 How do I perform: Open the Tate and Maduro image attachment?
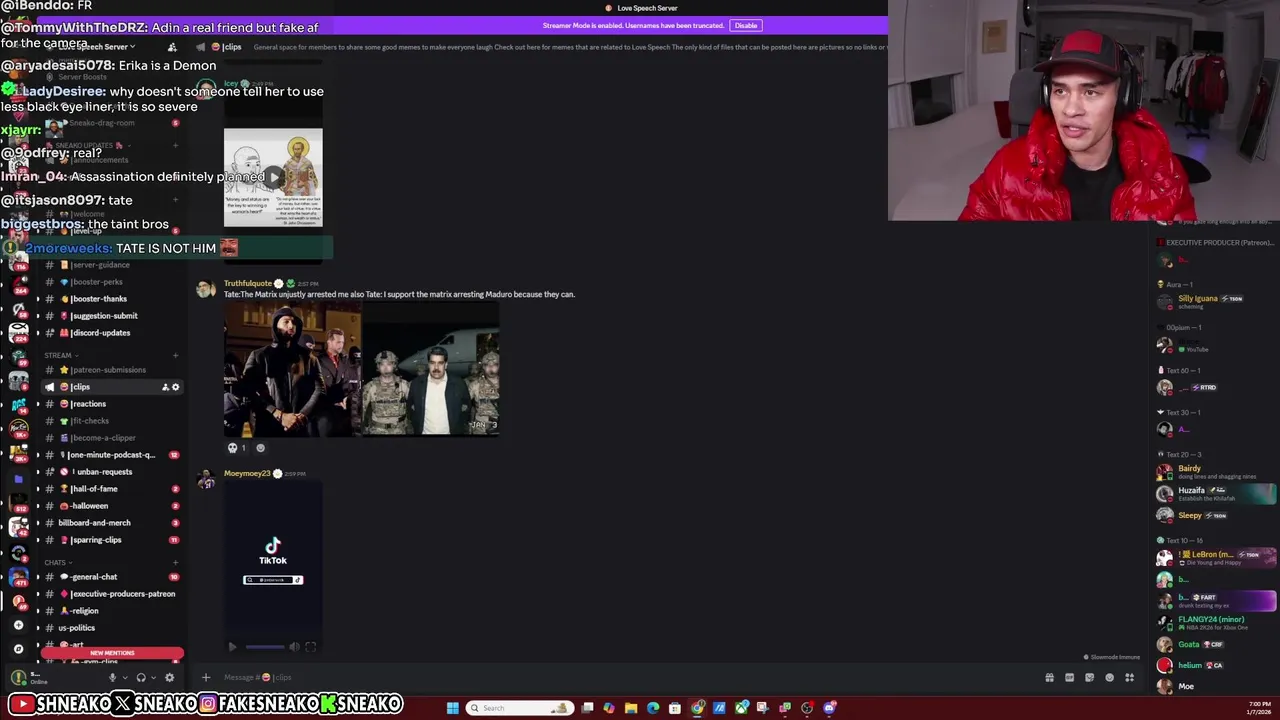pyautogui.click(x=361, y=370)
